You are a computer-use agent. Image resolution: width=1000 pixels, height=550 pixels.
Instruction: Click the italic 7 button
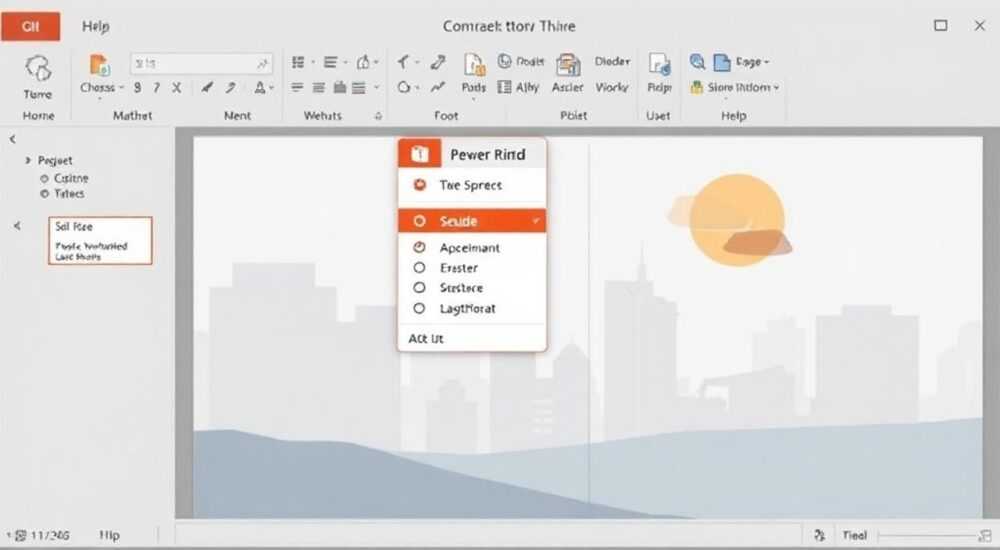click(157, 88)
